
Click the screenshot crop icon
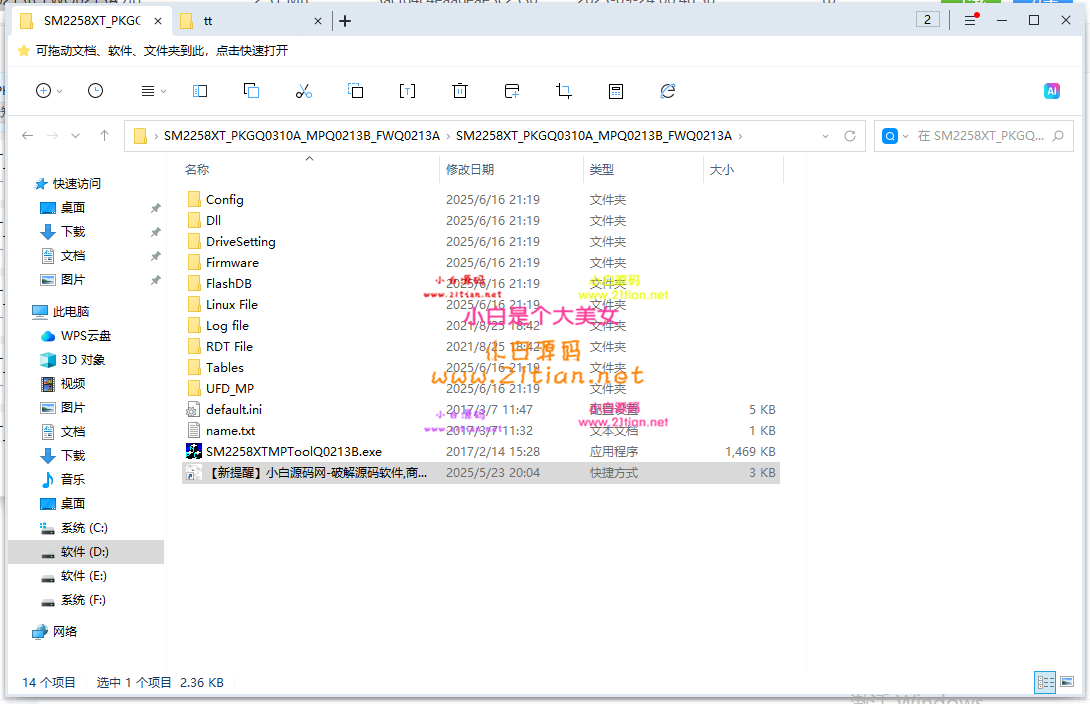pos(564,91)
